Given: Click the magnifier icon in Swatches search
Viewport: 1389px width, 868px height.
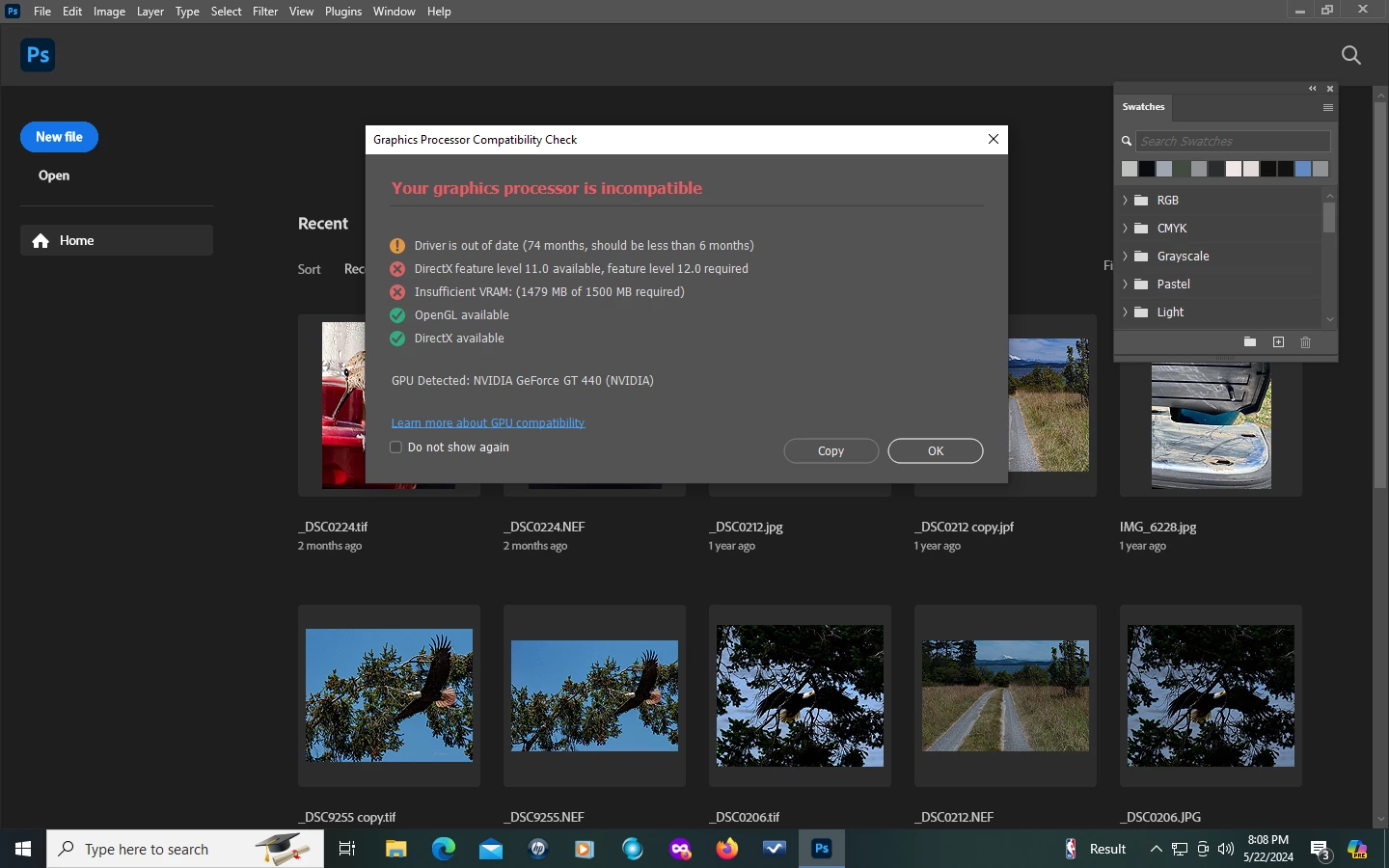Looking at the screenshot, I should 1126,141.
